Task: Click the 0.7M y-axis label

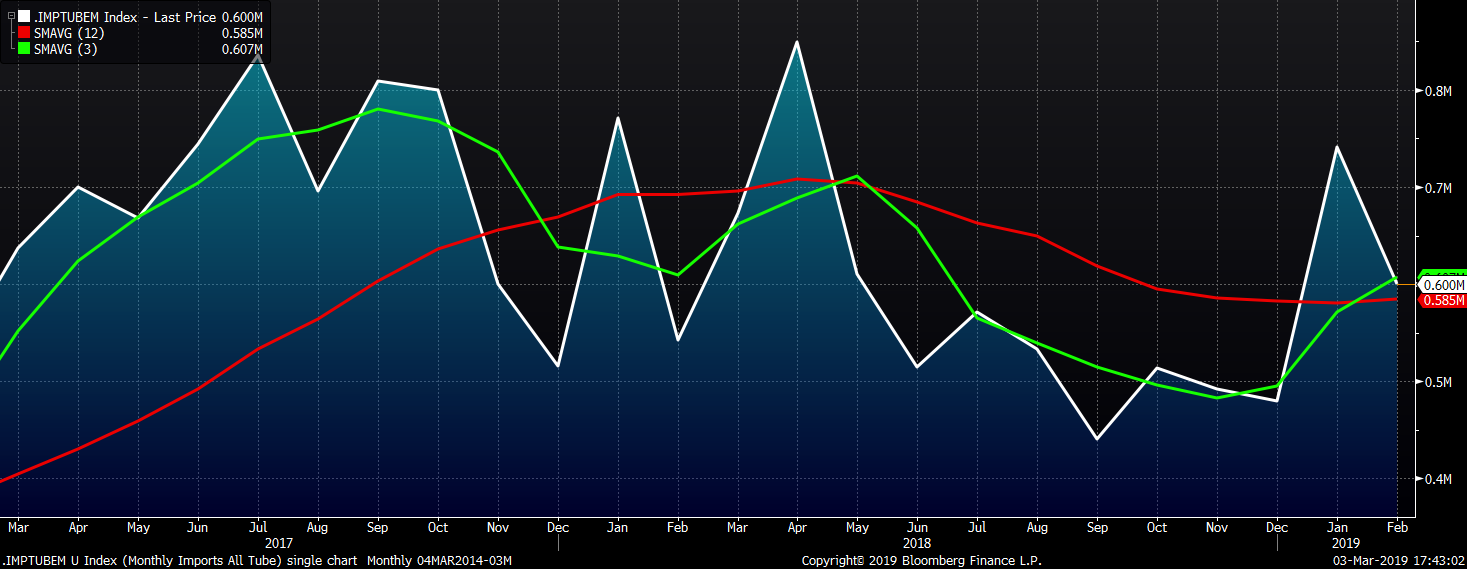Action: [1438, 188]
